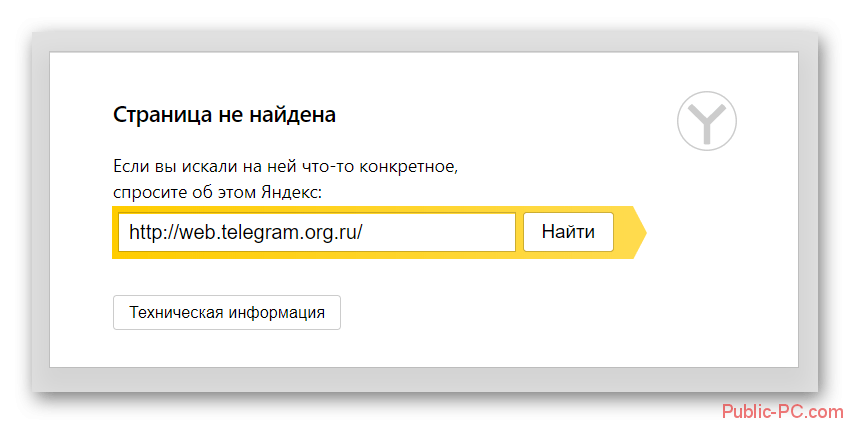Click the word "Техническая" on the button
The image size is (850, 424).
[x=176, y=312]
